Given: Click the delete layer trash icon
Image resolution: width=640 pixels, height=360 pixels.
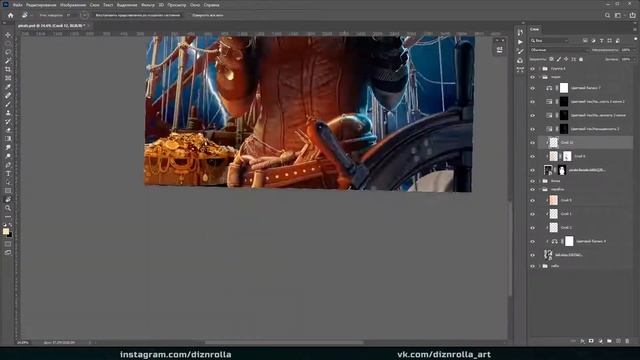Looking at the screenshot, I should click(627, 341).
